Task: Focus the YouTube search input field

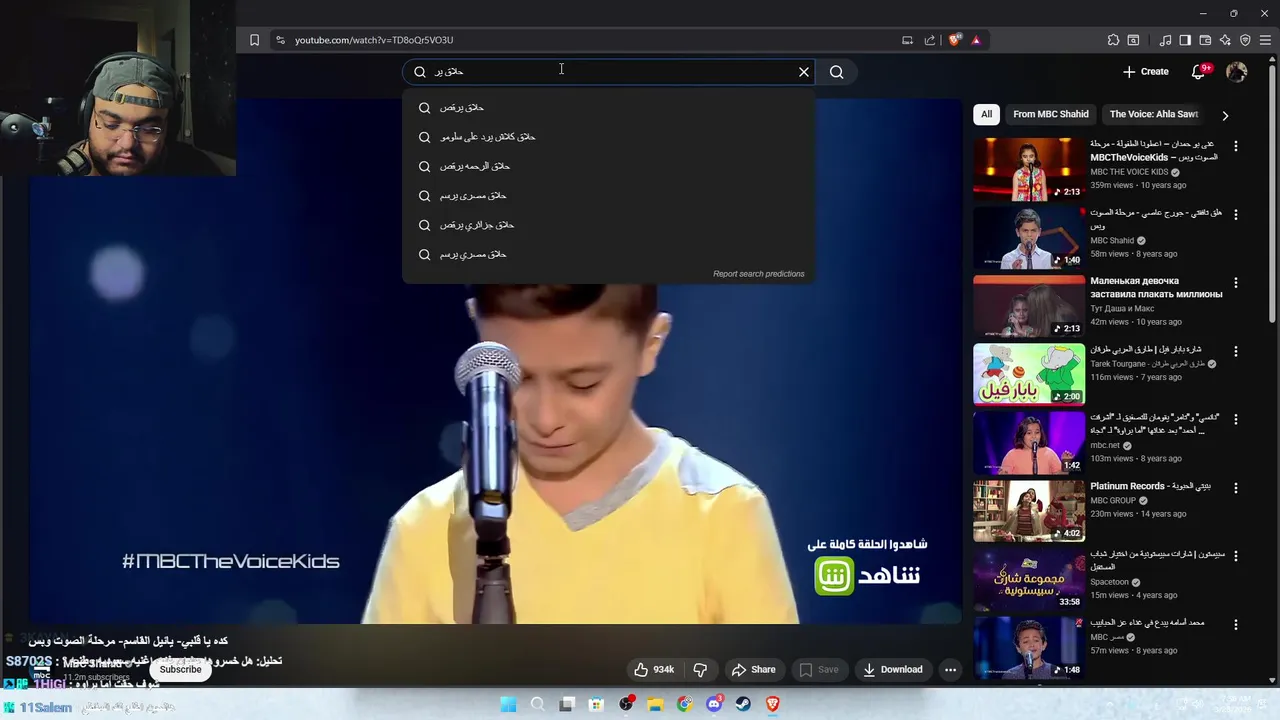Action: [x=610, y=72]
